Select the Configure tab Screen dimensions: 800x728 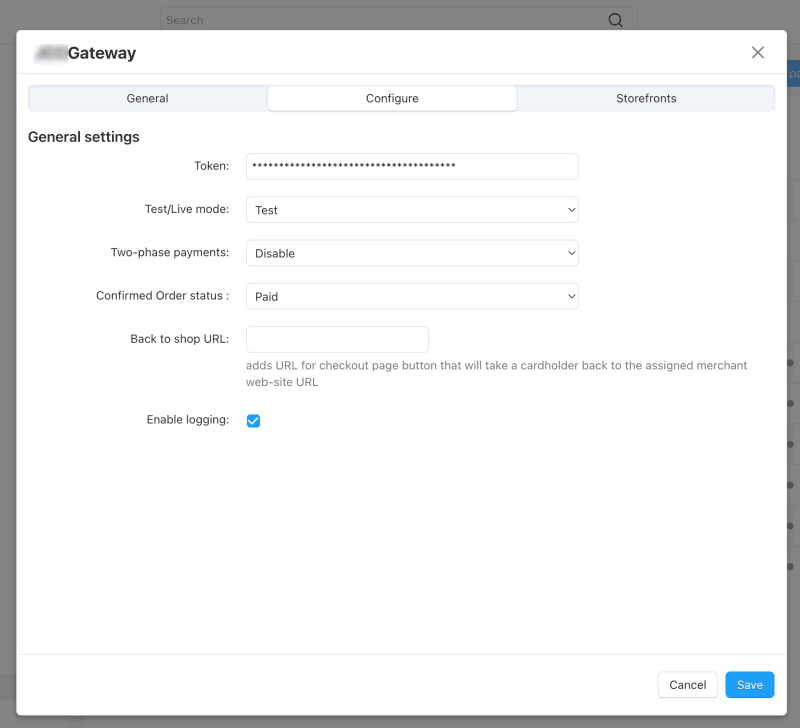click(x=392, y=98)
